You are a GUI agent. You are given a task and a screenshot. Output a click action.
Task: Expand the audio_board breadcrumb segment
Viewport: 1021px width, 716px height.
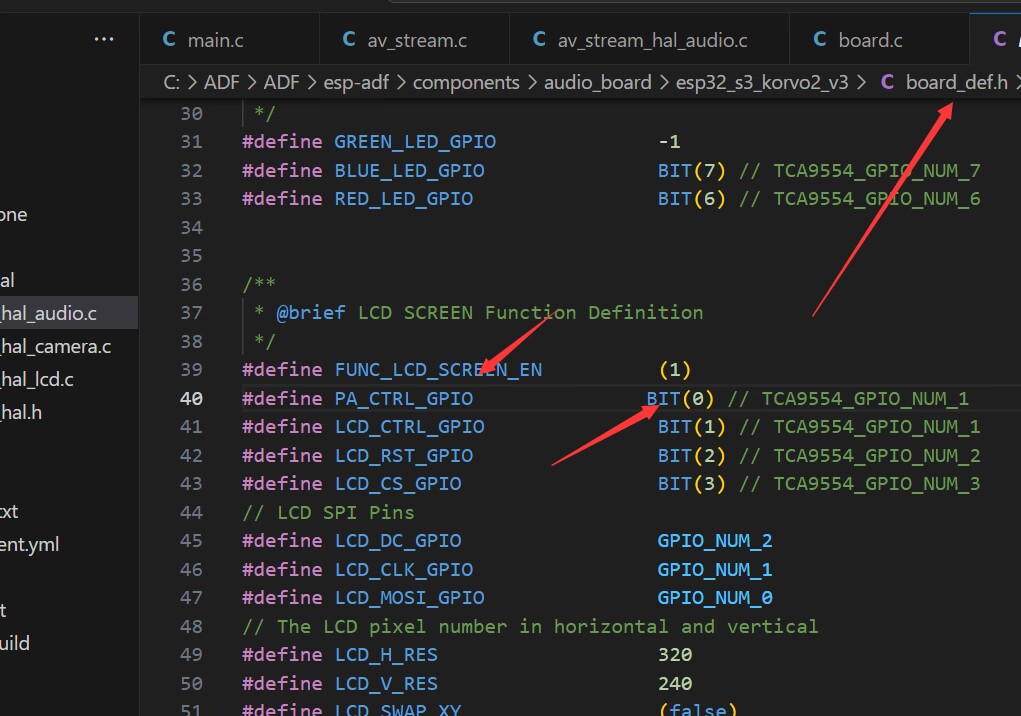[597, 82]
